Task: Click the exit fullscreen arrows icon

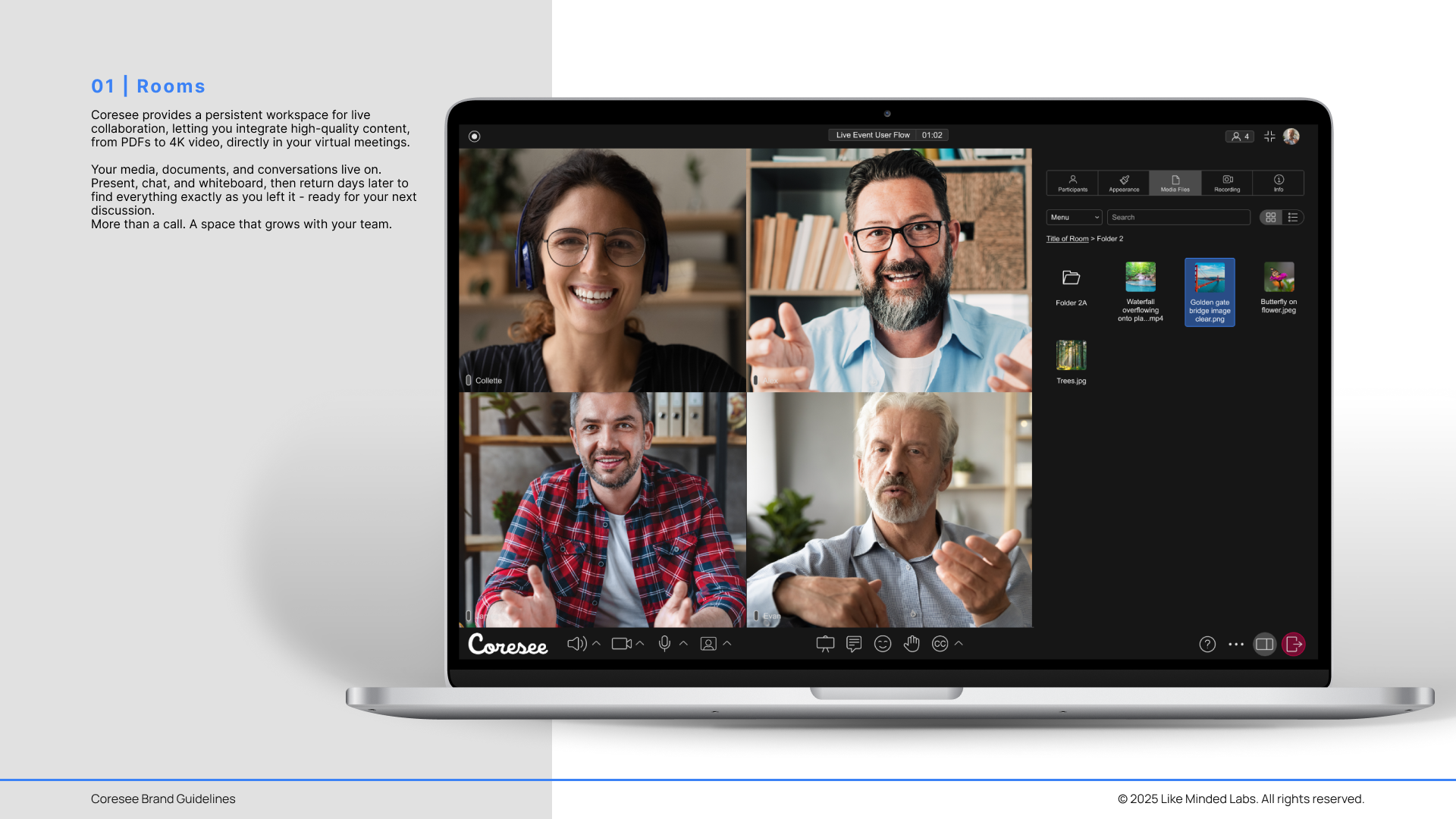Action: point(1269,136)
